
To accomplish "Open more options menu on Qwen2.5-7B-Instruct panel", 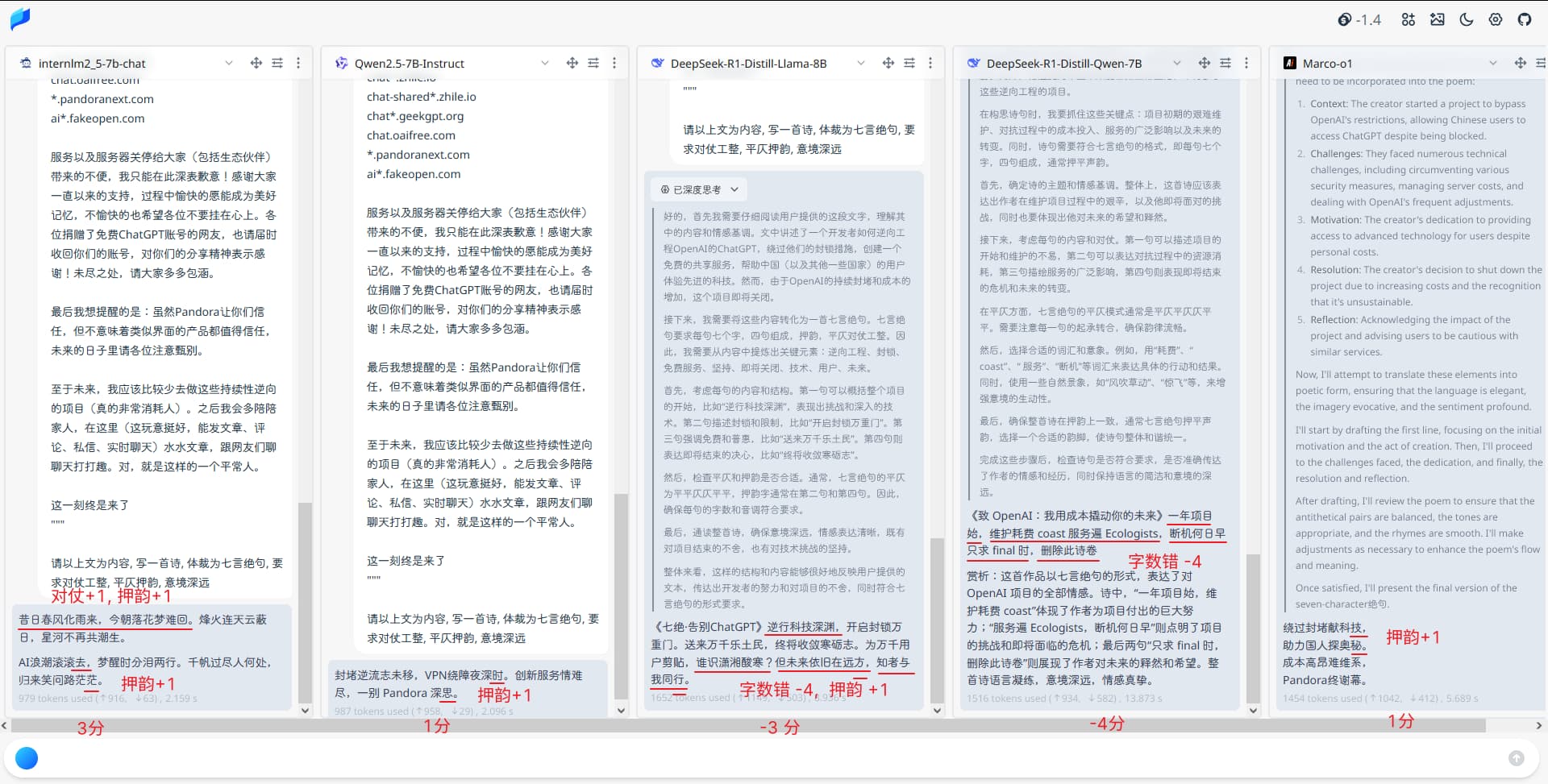I will click(614, 63).
